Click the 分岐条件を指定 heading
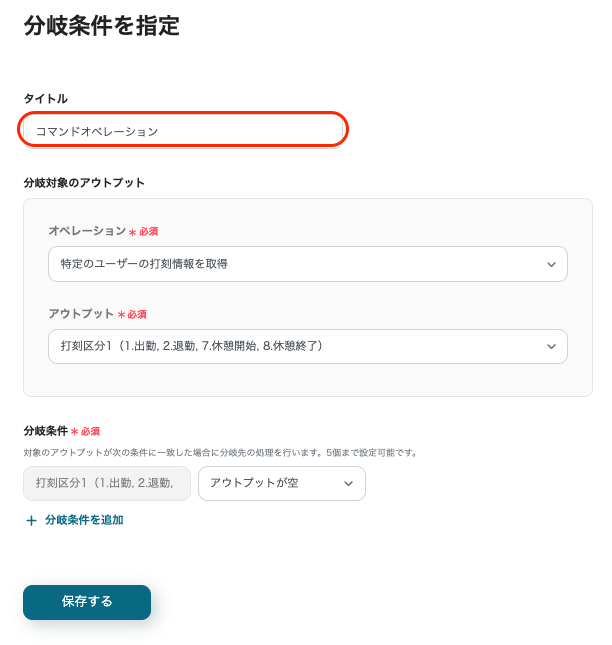Image resolution: width=612 pixels, height=645 pixels. coord(101,26)
